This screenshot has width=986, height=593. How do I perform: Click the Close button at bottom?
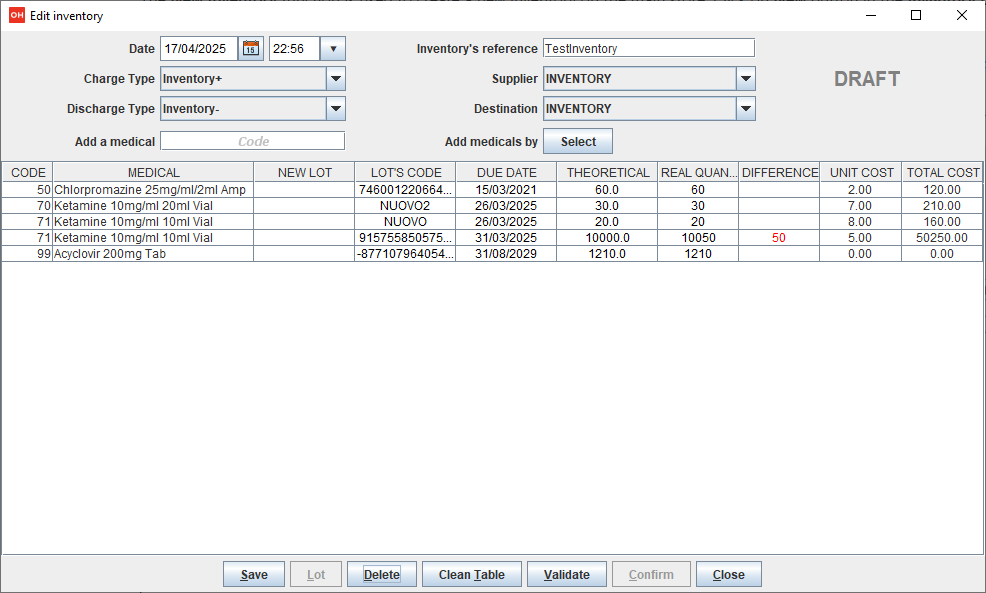[728, 574]
